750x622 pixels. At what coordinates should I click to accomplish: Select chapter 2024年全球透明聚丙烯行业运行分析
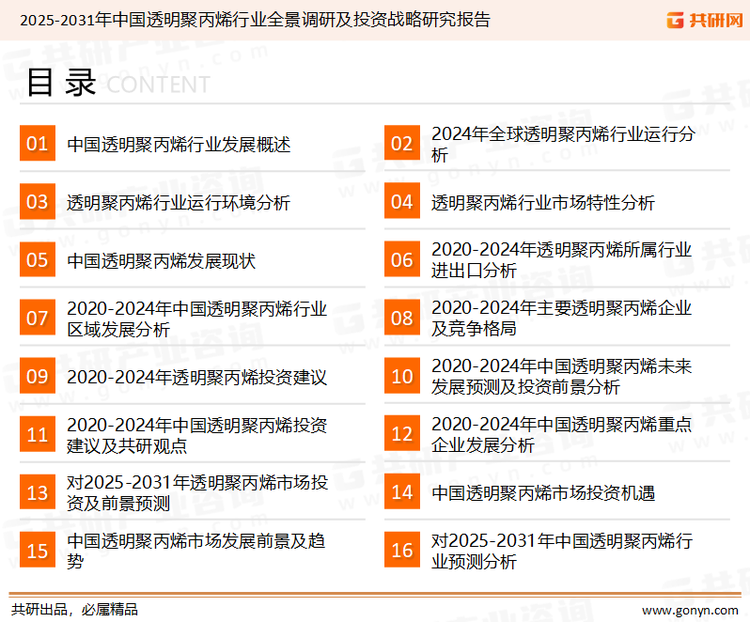pos(563,144)
